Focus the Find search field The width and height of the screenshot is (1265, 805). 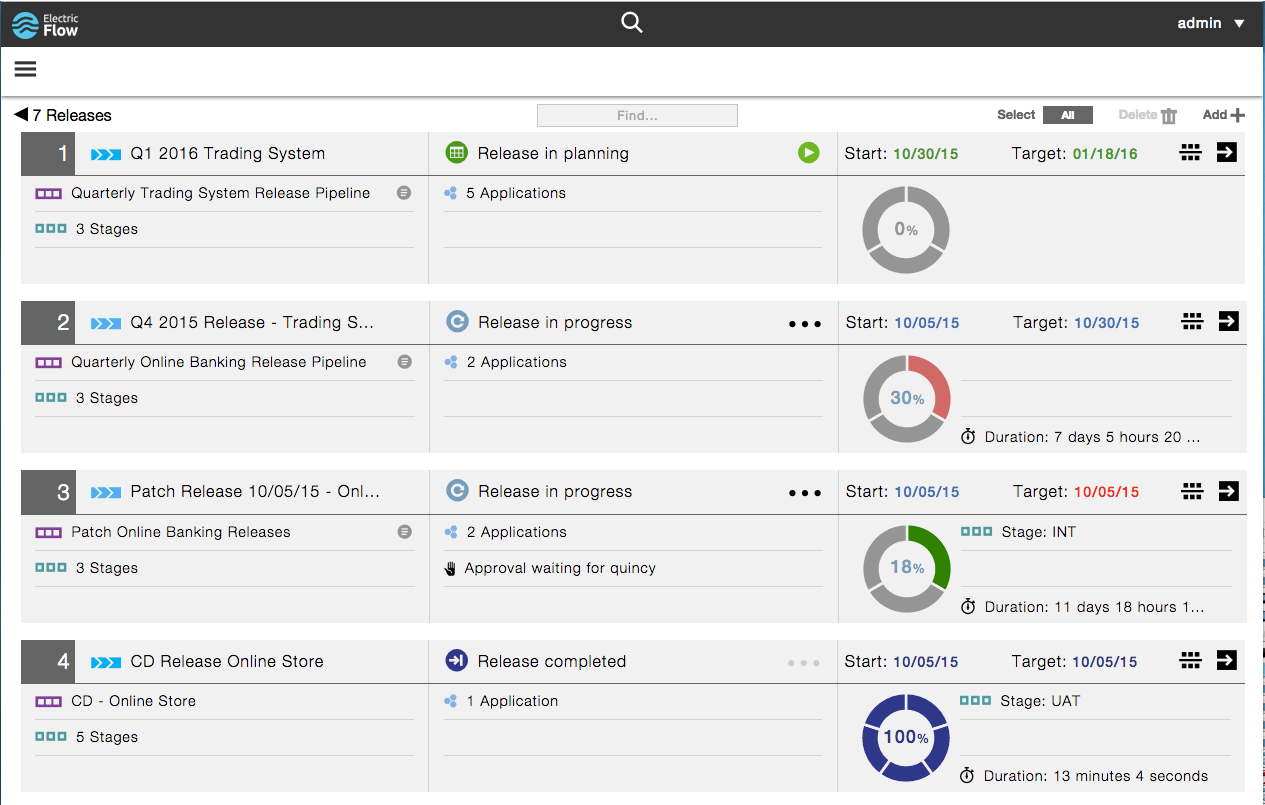pos(637,116)
